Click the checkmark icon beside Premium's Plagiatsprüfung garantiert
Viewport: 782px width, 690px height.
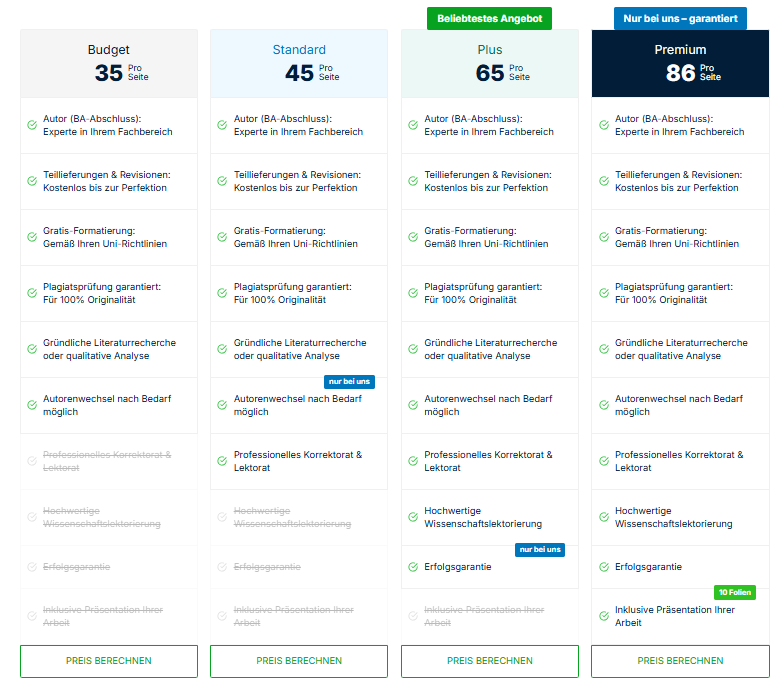pos(604,293)
